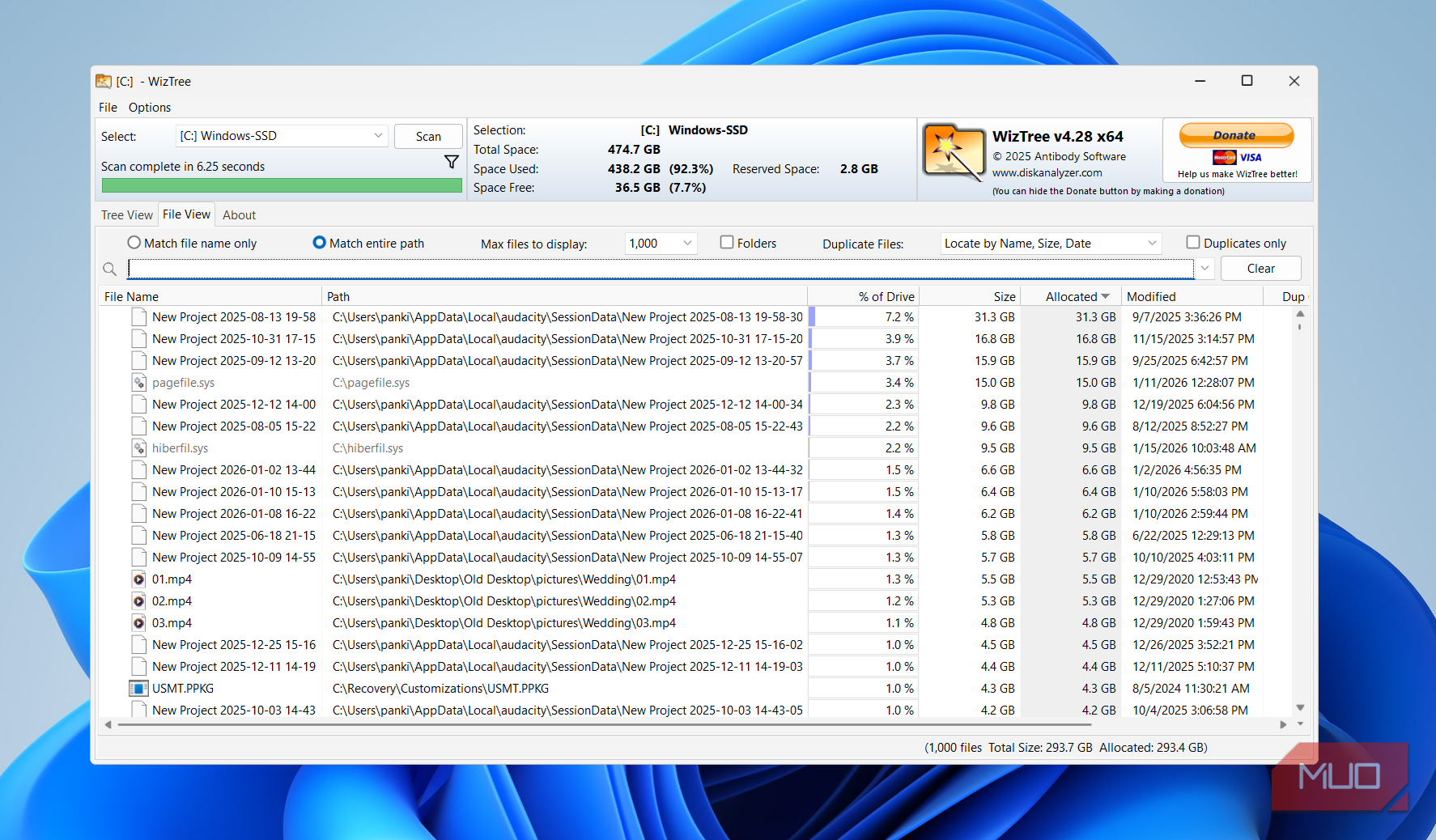The height and width of the screenshot is (840, 1436).
Task: Click the WizTree wizard logo icon
Action: pos(954,152)
